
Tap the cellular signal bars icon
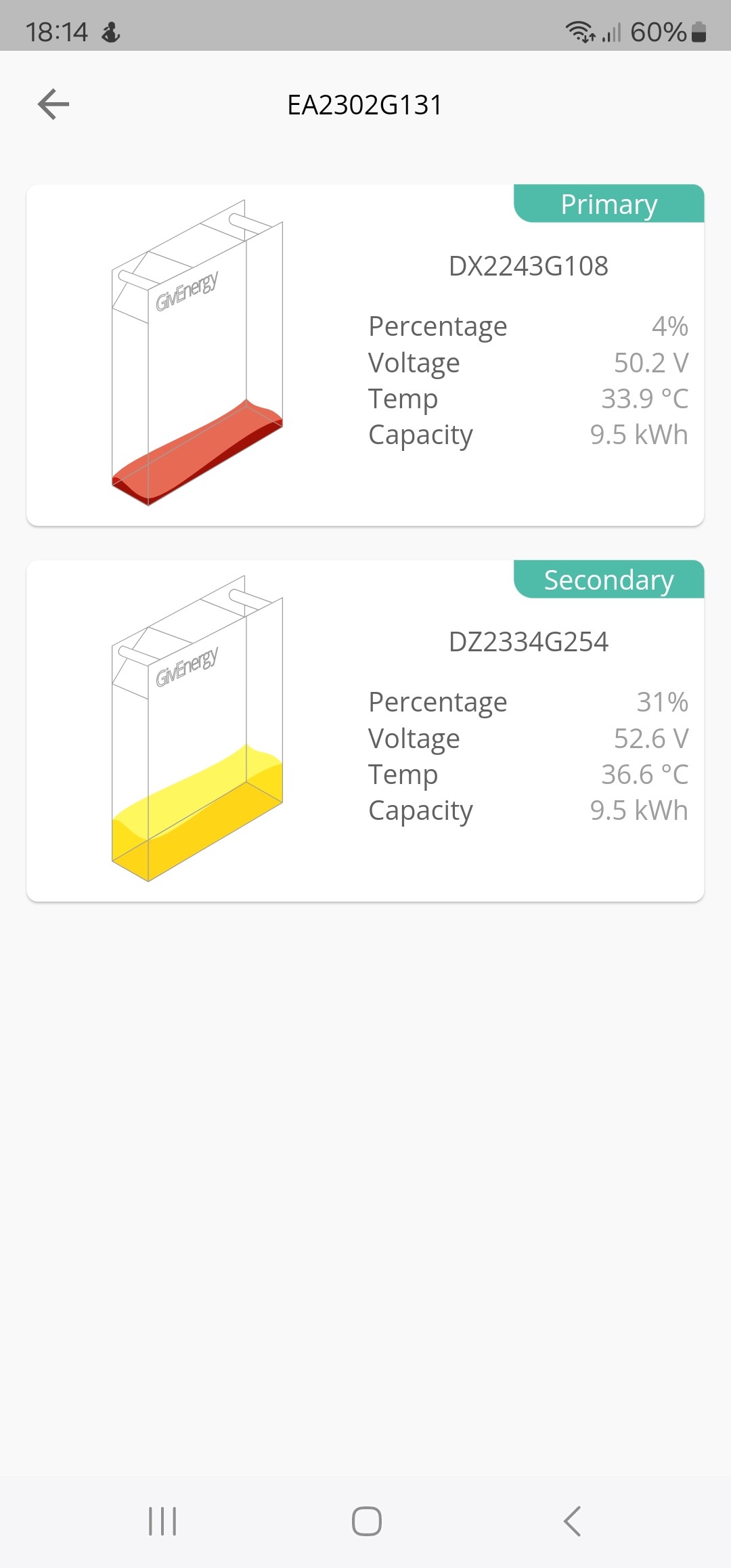coord(611,32)
